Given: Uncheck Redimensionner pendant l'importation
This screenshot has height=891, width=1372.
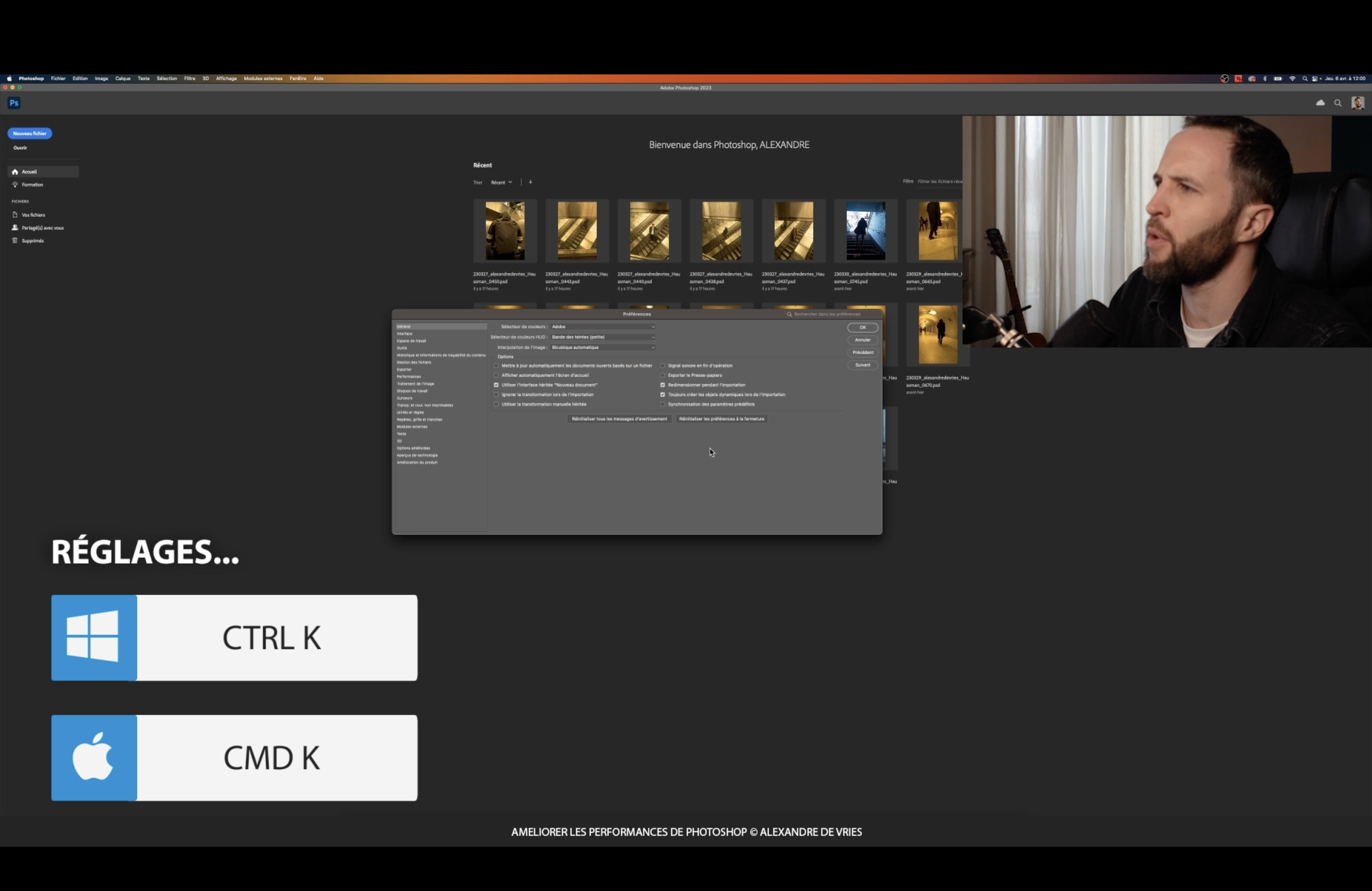Looking at the screenshot, I should [x=663, y=385].
